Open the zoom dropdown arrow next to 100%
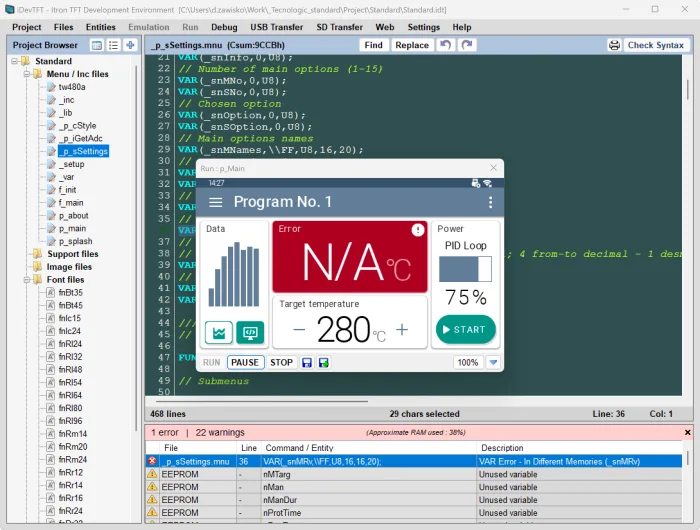This screenshot has height=530, width=700. tap(493, 362)
